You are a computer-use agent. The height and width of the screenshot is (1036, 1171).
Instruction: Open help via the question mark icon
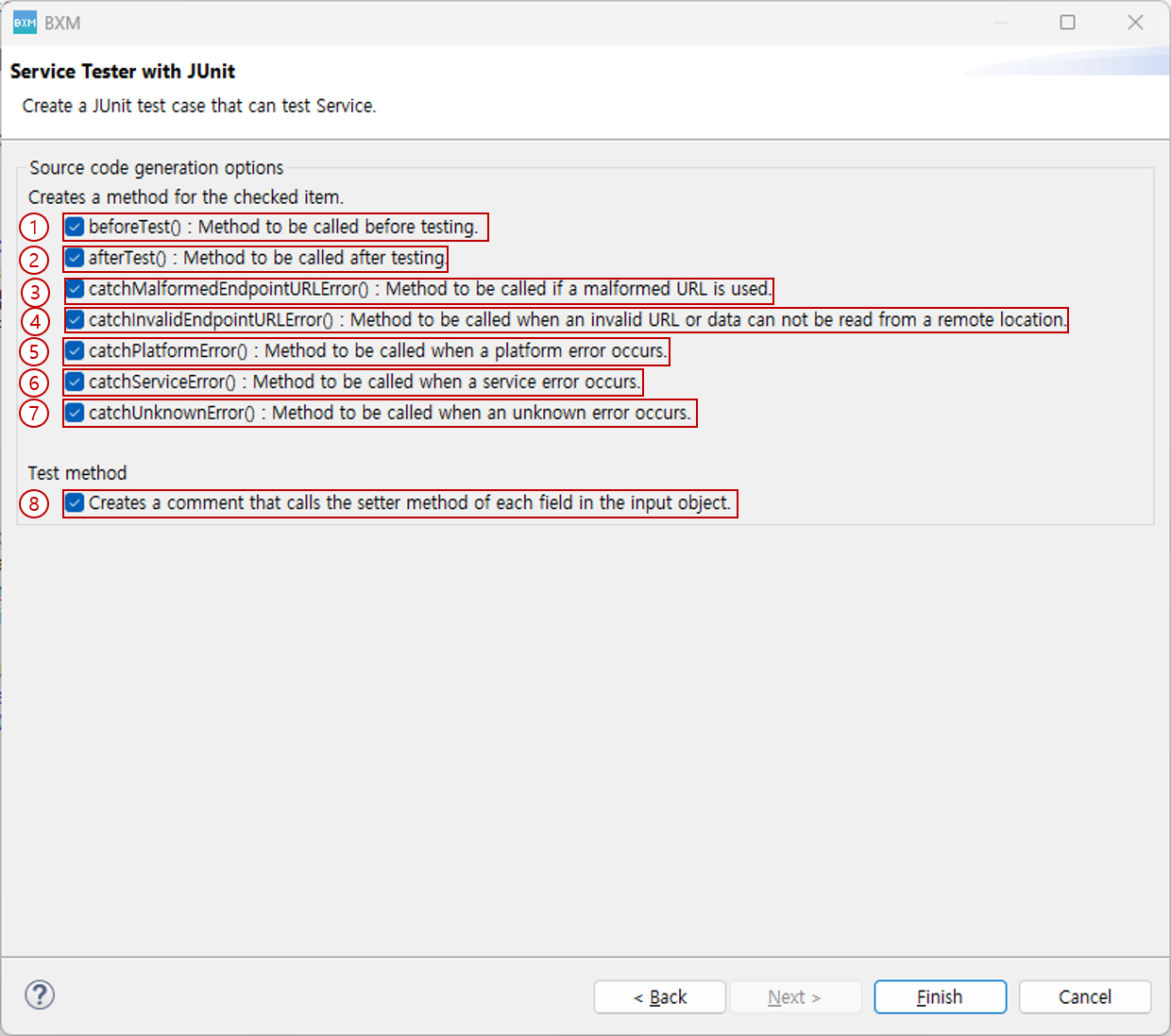point(39,995)
